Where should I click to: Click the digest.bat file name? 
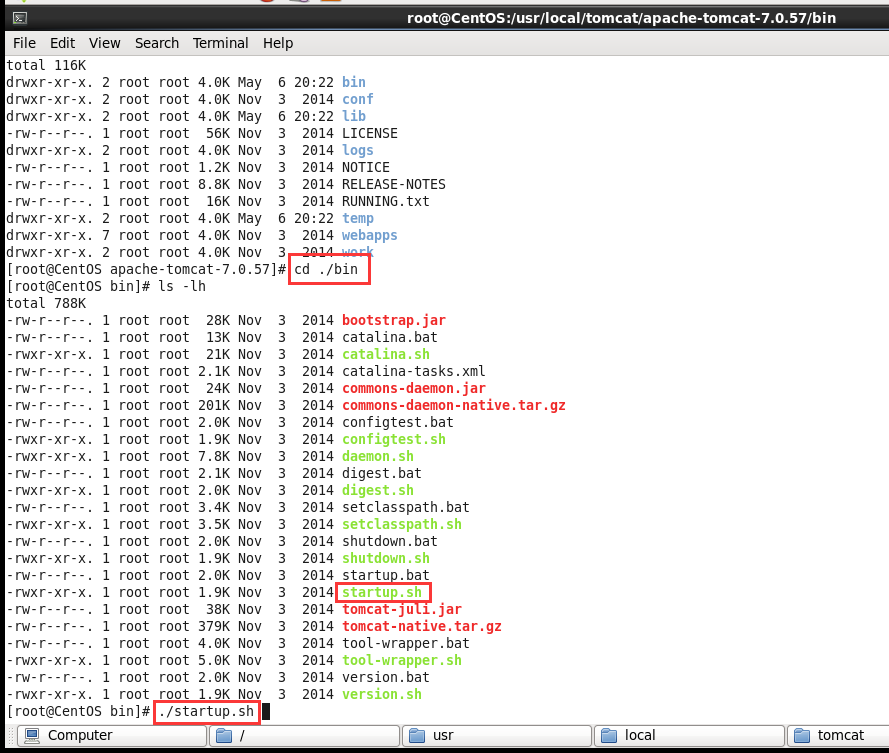tap(382, 473)
